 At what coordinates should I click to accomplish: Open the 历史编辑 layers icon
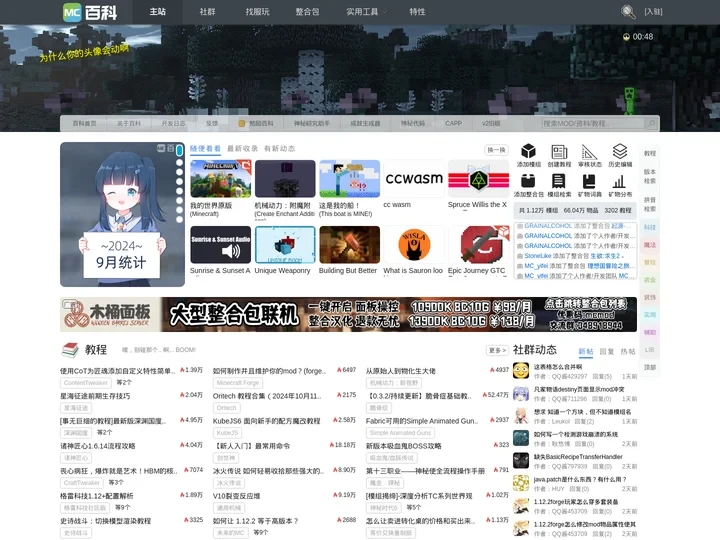[620, 152]
